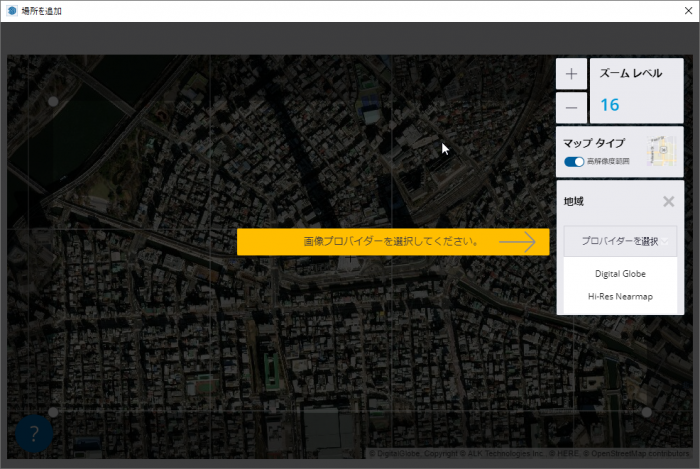Screen dimensions: 700x469
Task: Click the 画像プロバイダーを選択してください banner text
Action: click(x=391, y=242)
